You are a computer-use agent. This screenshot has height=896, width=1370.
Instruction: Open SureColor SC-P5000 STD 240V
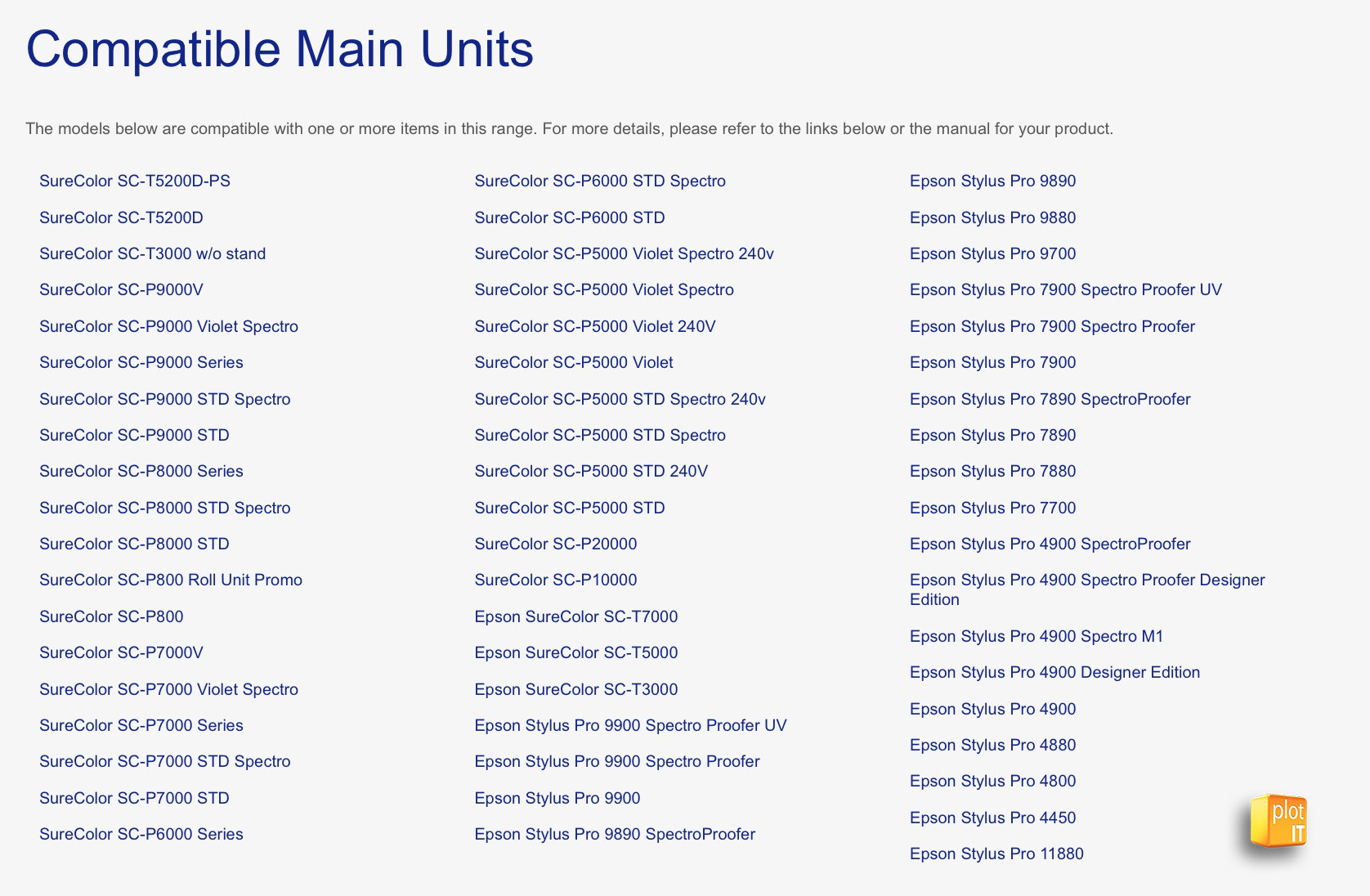pos(591,471)
